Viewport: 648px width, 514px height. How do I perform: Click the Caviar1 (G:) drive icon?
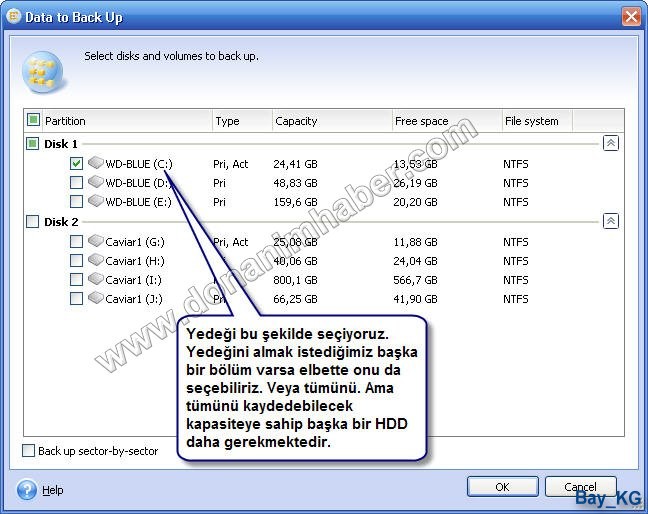(95, 240)
